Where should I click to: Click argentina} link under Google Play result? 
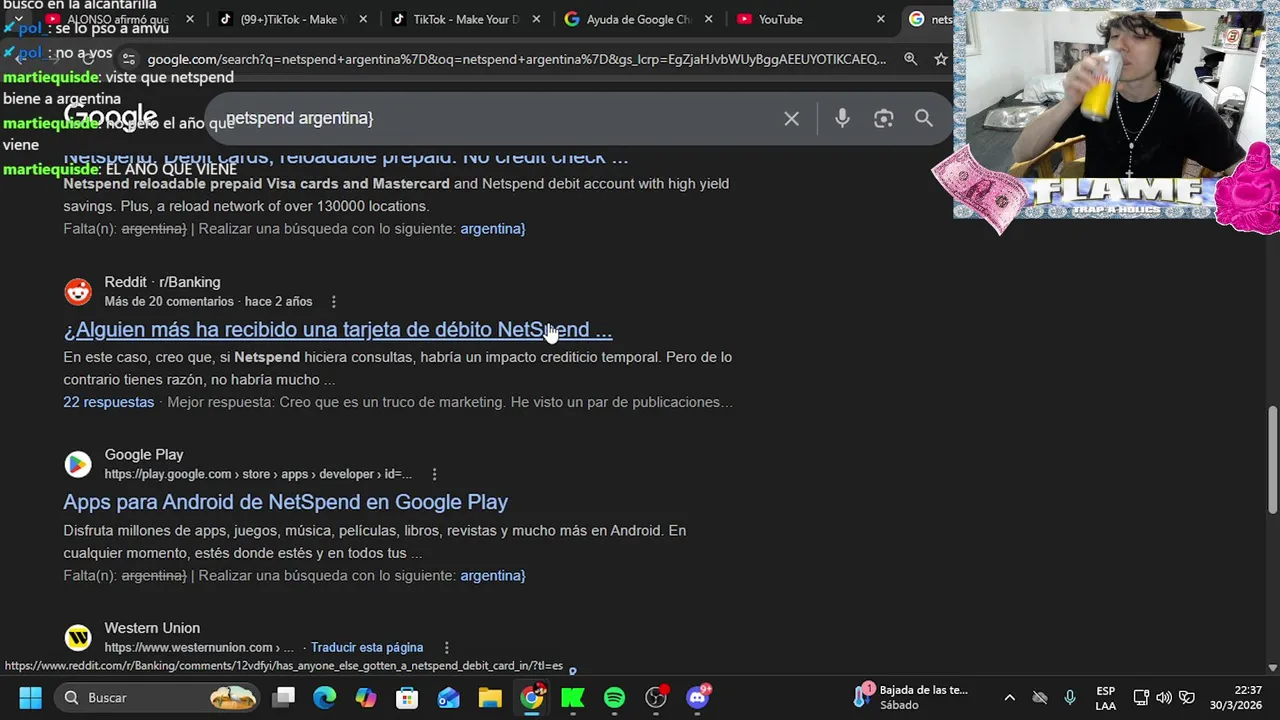coord(493,576)
